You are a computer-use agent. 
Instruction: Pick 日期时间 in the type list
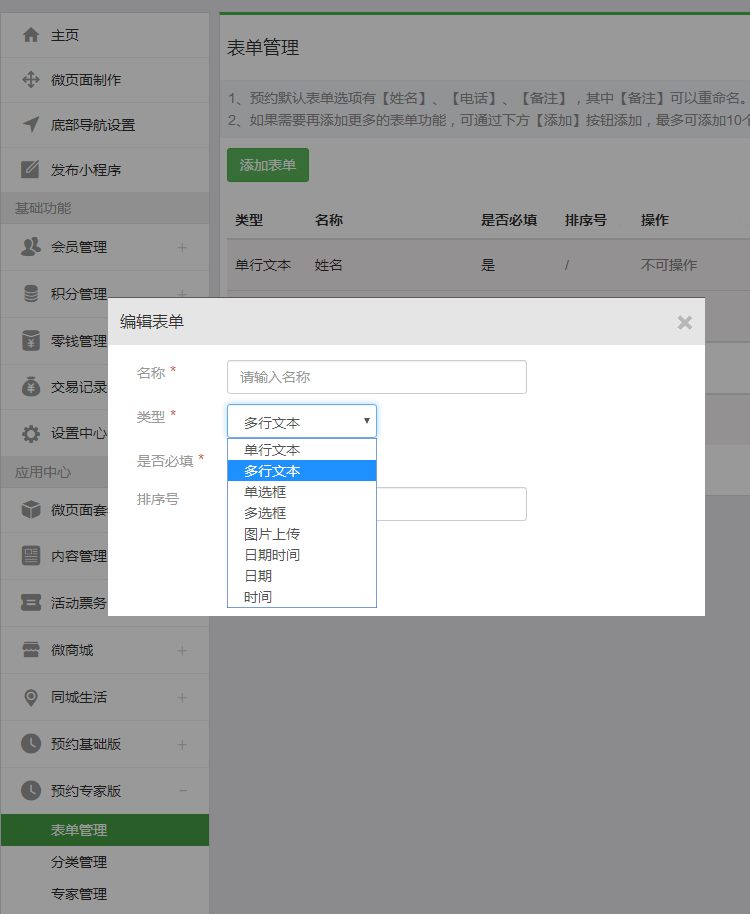(x=271, y=555)
